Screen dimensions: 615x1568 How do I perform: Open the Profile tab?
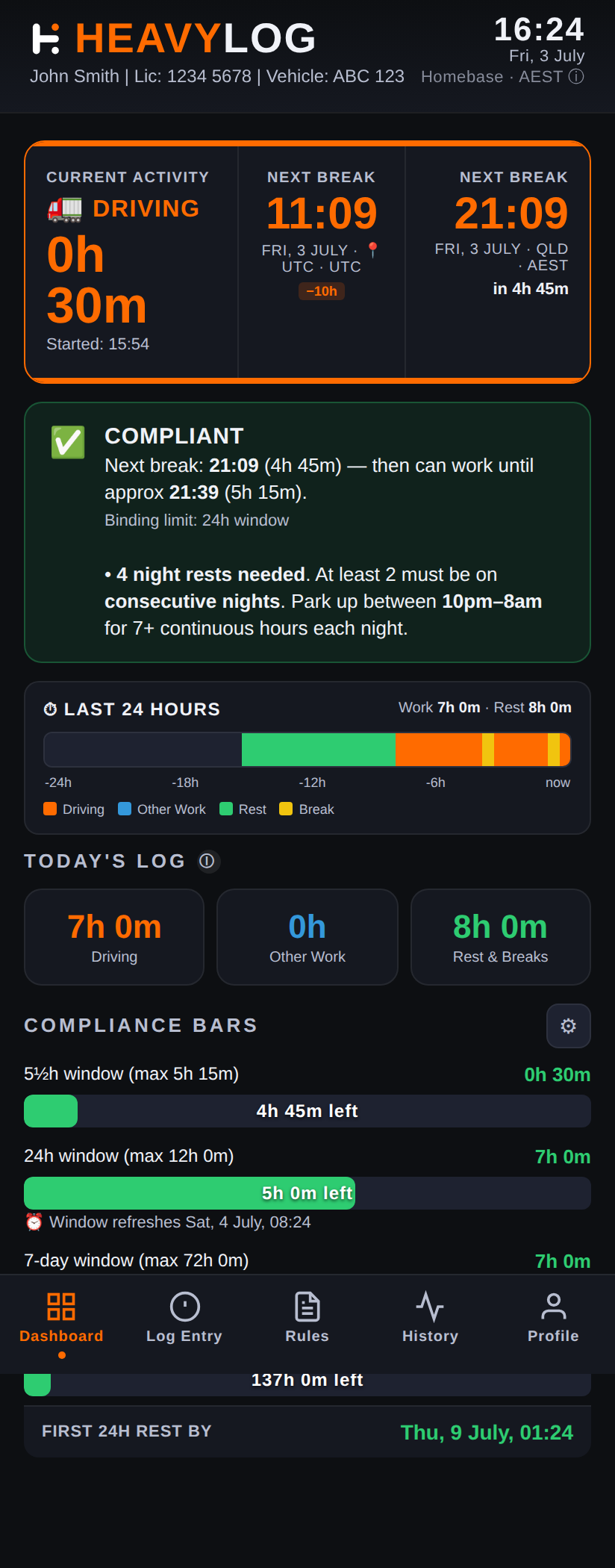(x=553, y=1319)
